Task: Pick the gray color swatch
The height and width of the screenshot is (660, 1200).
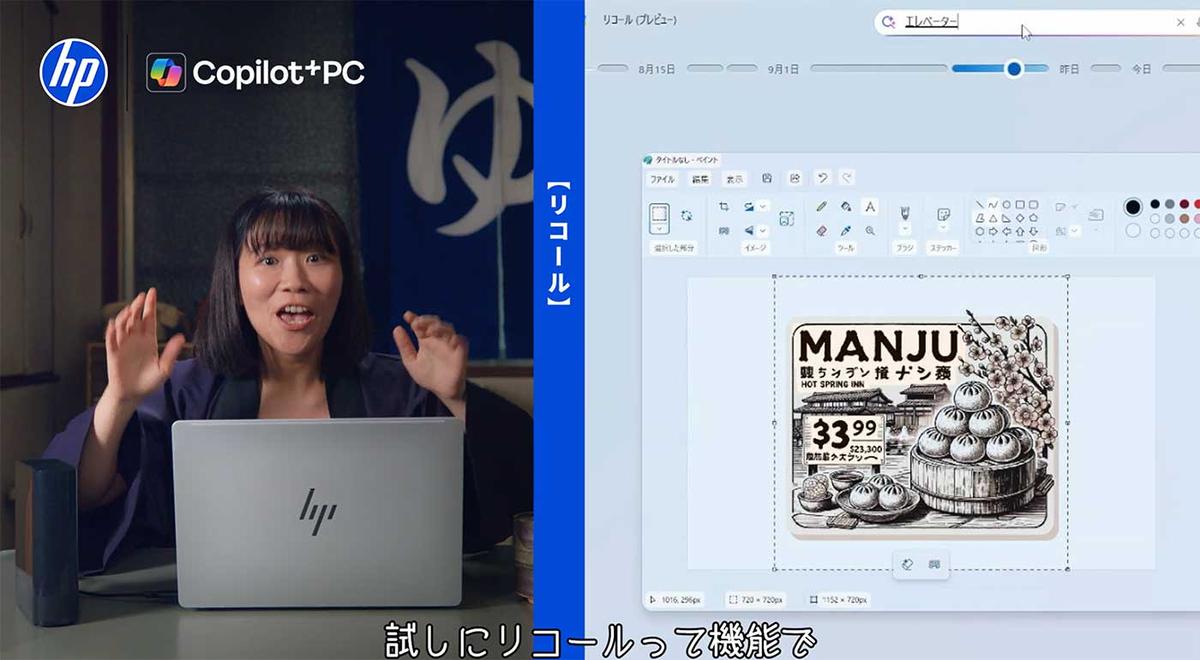Action: pos(1170,204)
